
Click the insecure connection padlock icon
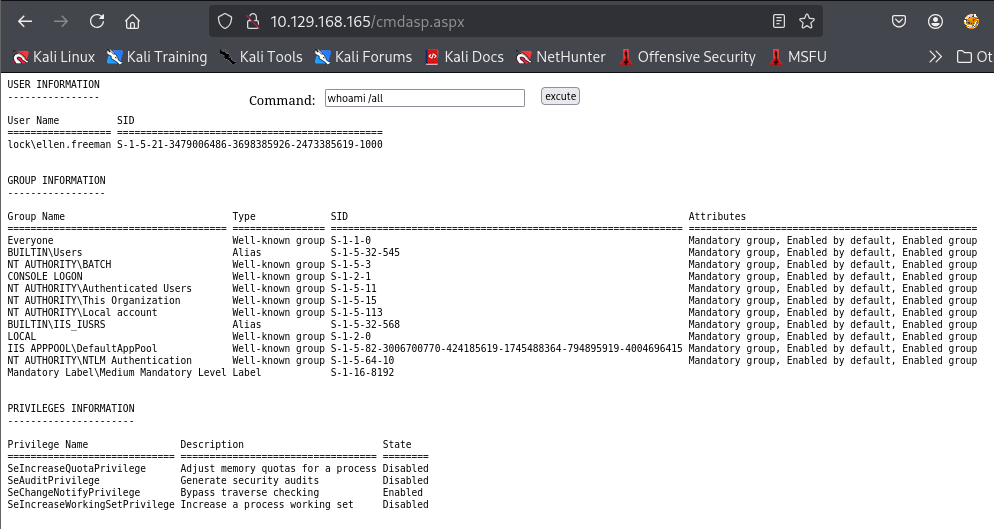point(251,21)
